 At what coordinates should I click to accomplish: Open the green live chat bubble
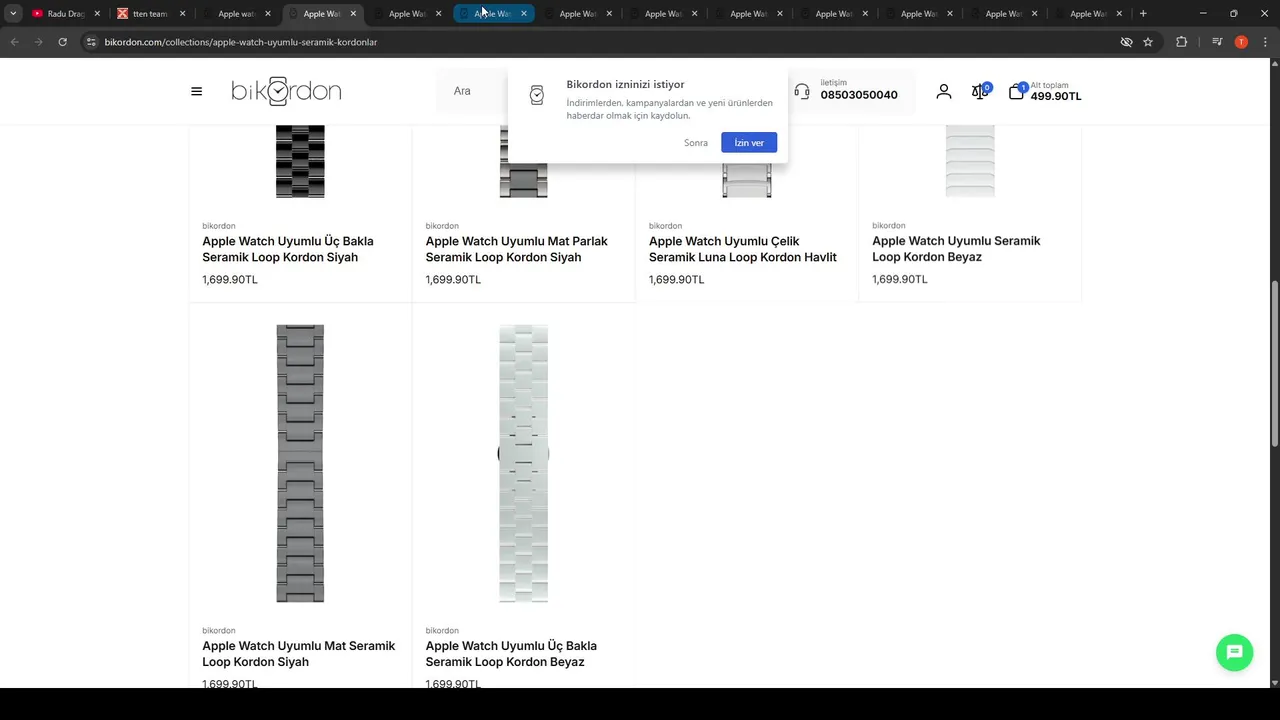(1234, 652)
